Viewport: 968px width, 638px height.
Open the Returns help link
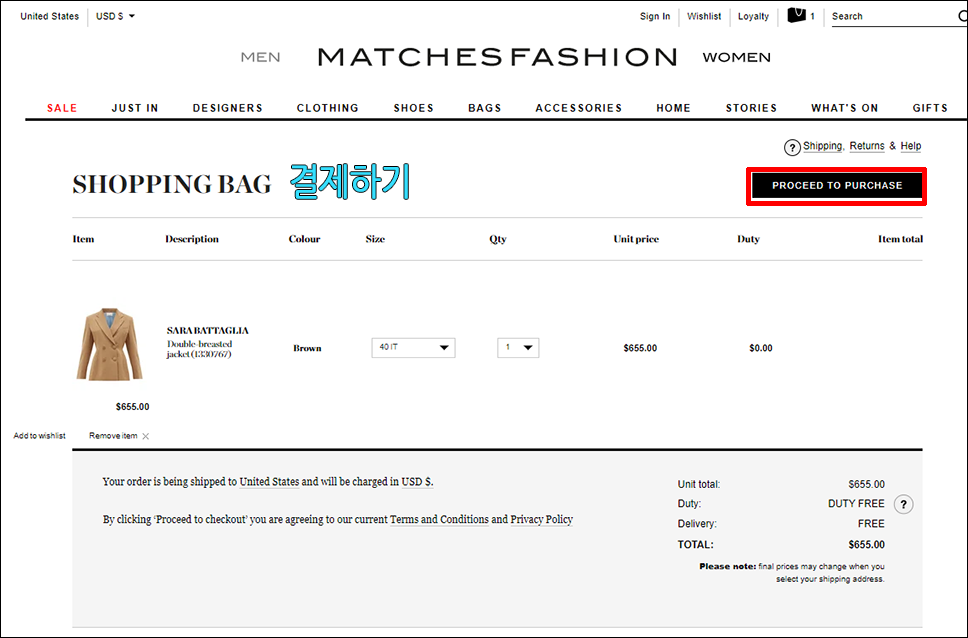click(867, 146)
